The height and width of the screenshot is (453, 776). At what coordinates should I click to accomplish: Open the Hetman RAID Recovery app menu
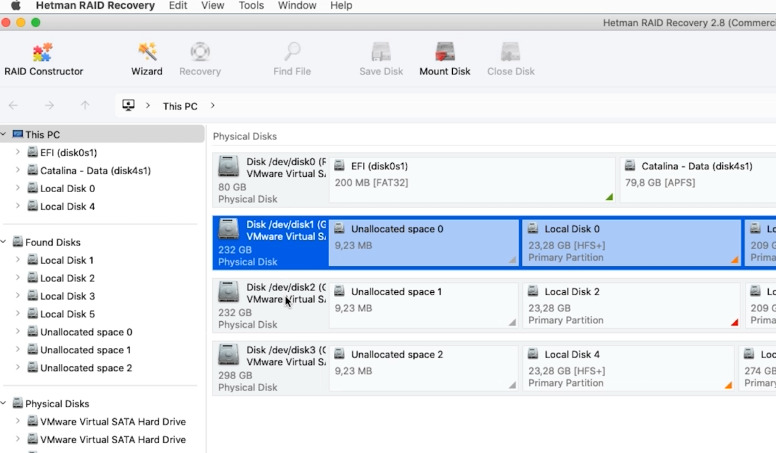pyautogui.click(x=95, y=5)
